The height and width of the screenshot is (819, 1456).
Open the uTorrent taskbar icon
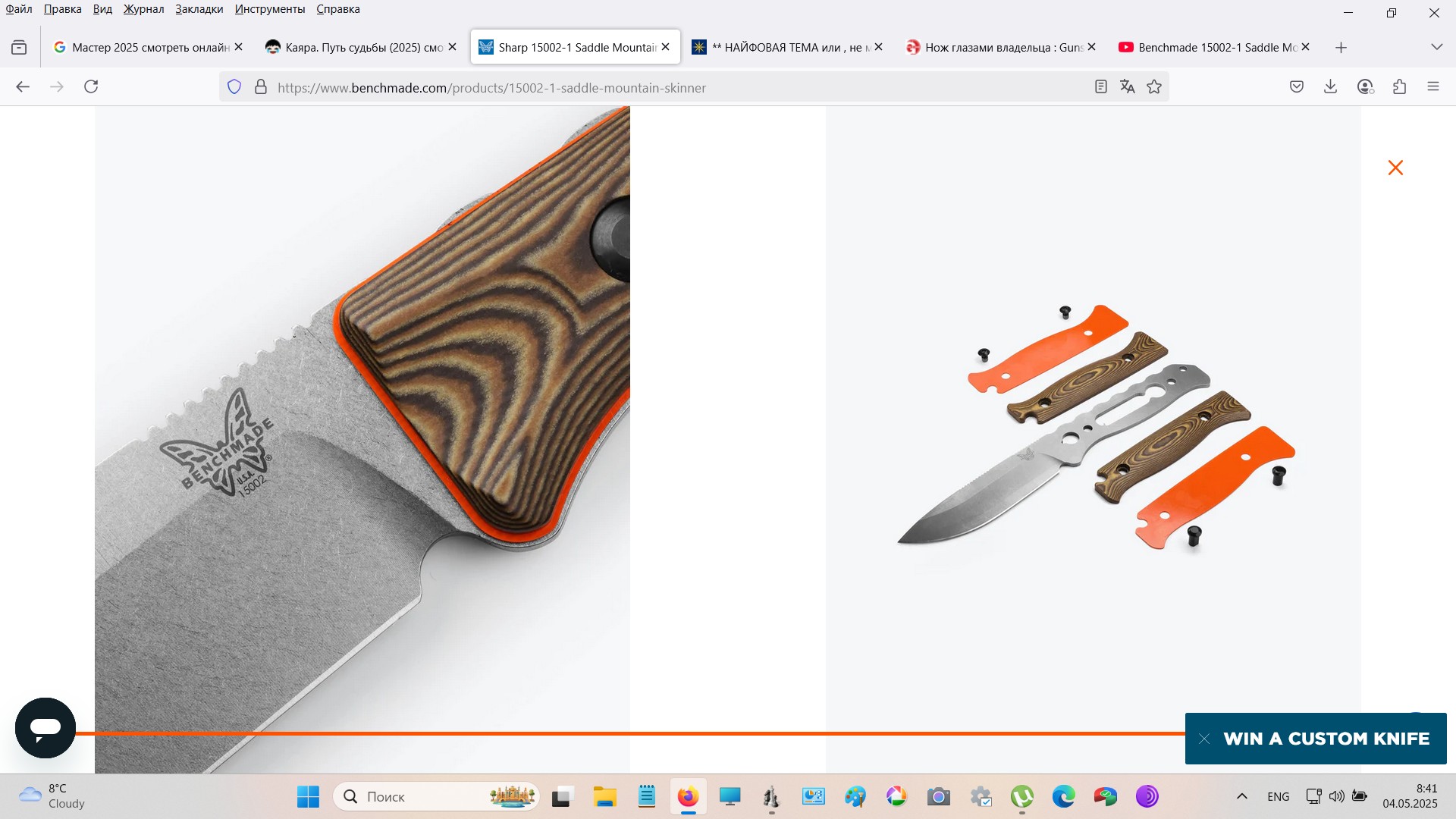point(1022,797)
